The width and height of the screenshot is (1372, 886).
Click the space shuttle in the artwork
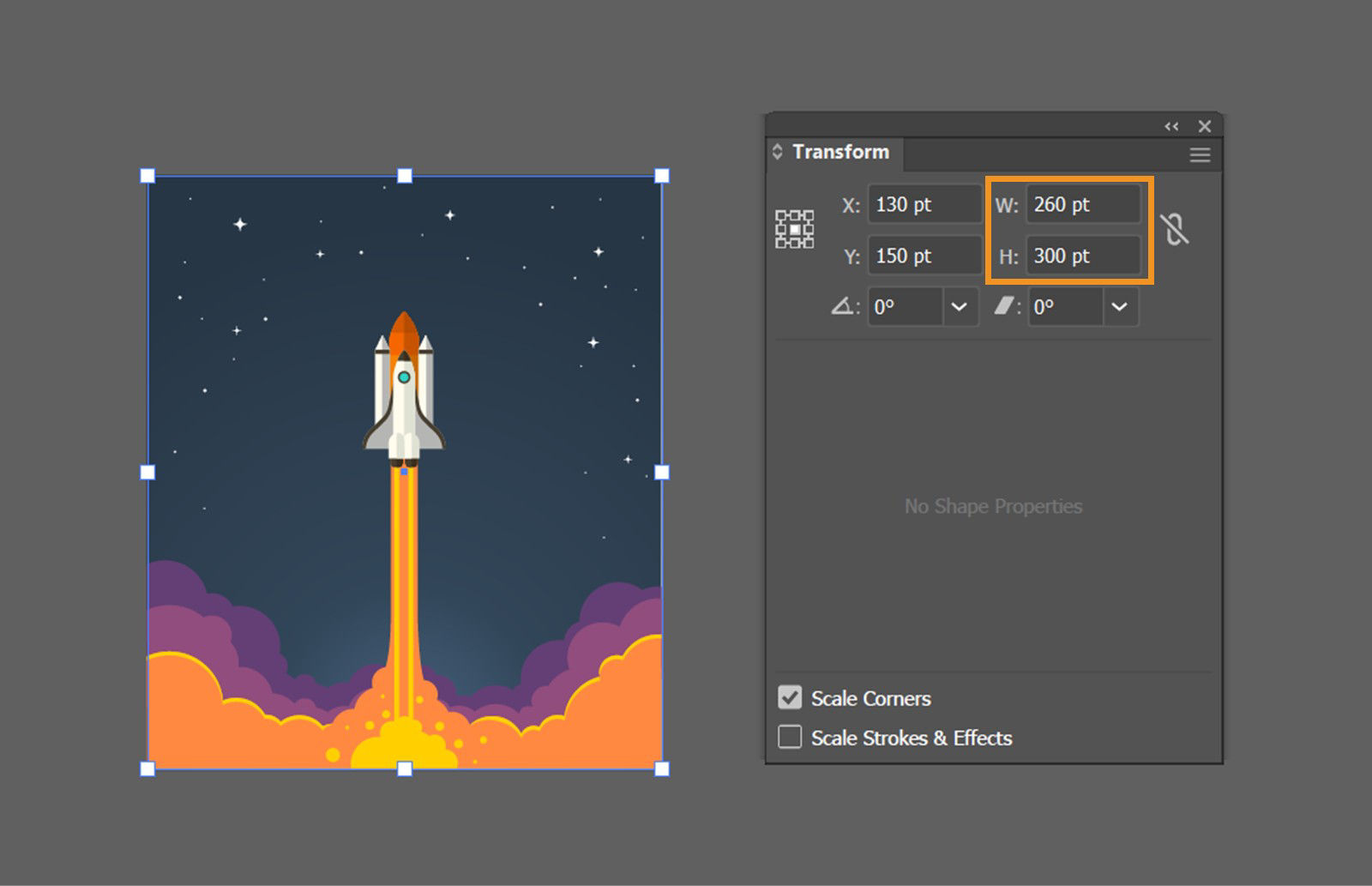404,390
